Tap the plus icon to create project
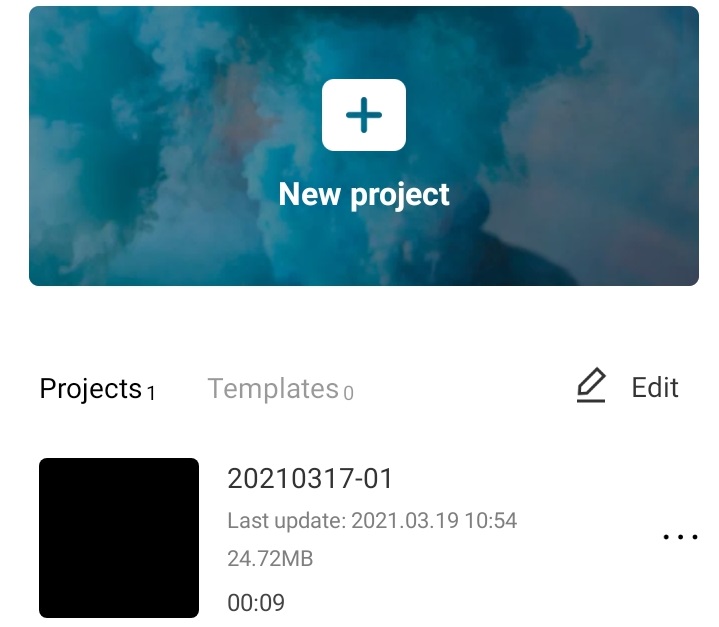Screen dimensions: 719x627 [364, 115]
